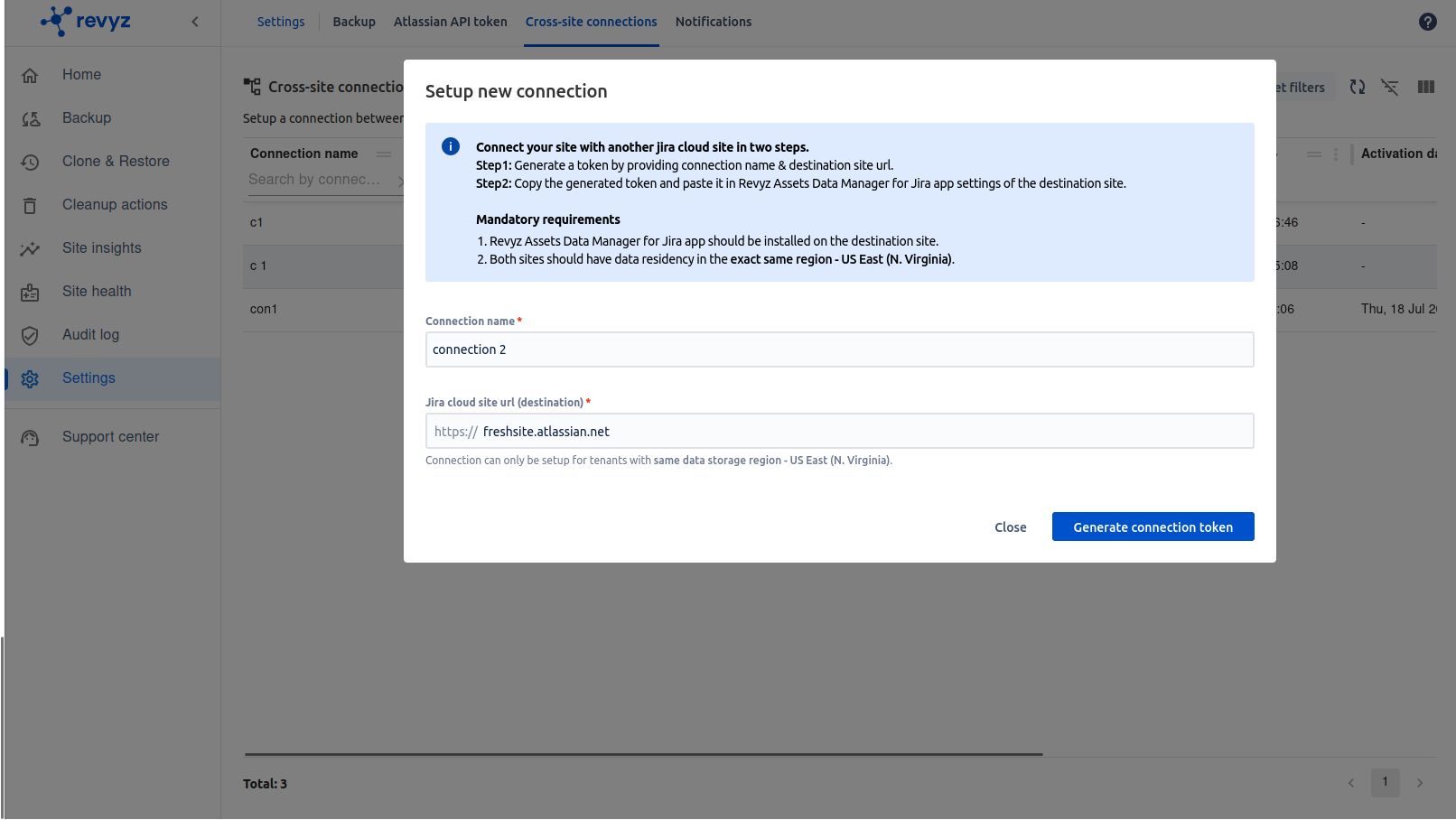Open the Support center
The height and width of the screenshot is (820, 1456).
(110, 437)
